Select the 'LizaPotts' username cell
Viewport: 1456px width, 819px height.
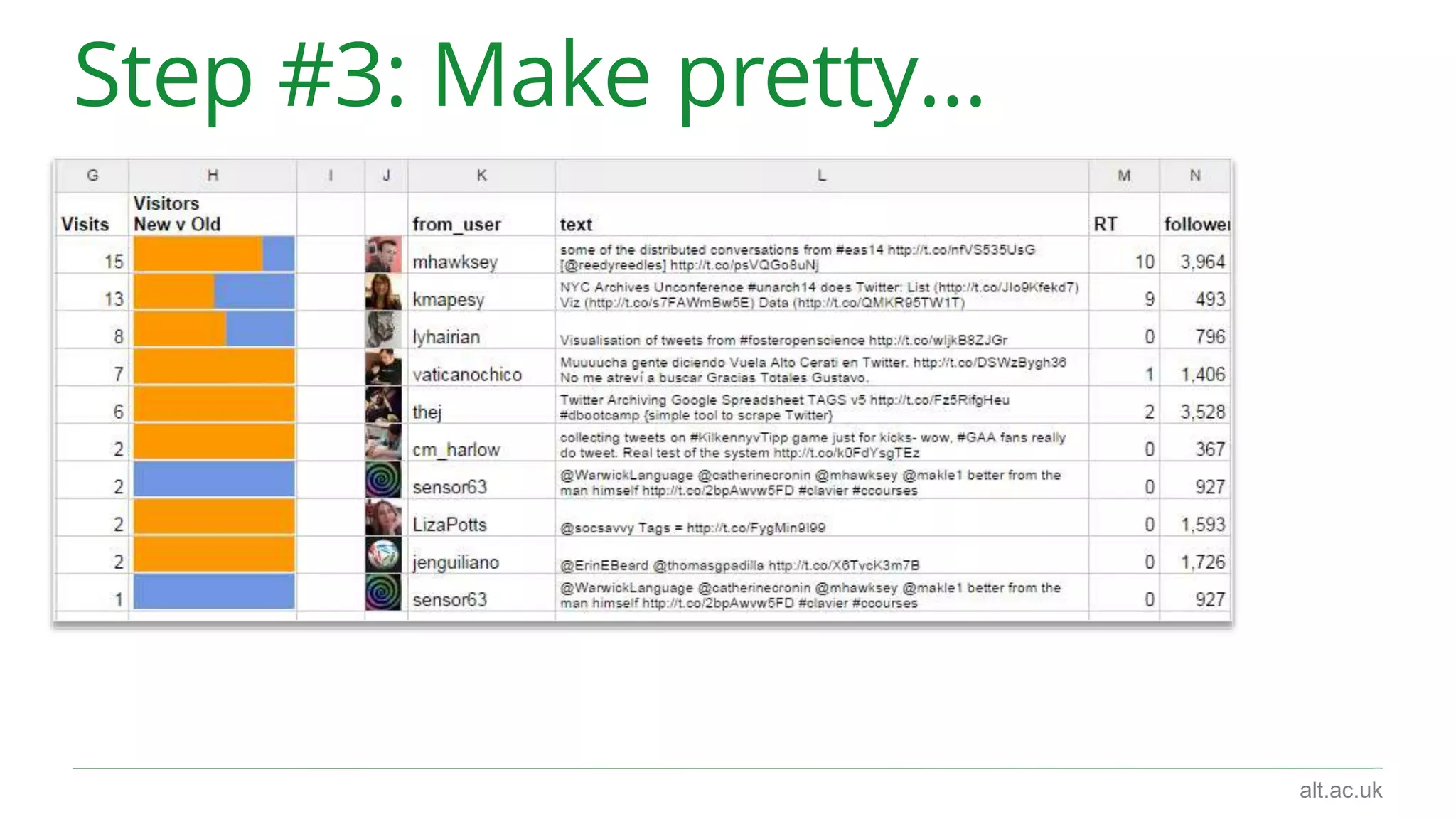[481, 518]
